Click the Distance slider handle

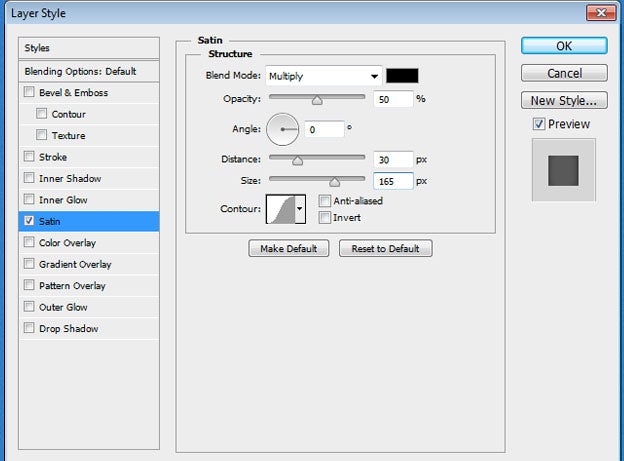298,160
